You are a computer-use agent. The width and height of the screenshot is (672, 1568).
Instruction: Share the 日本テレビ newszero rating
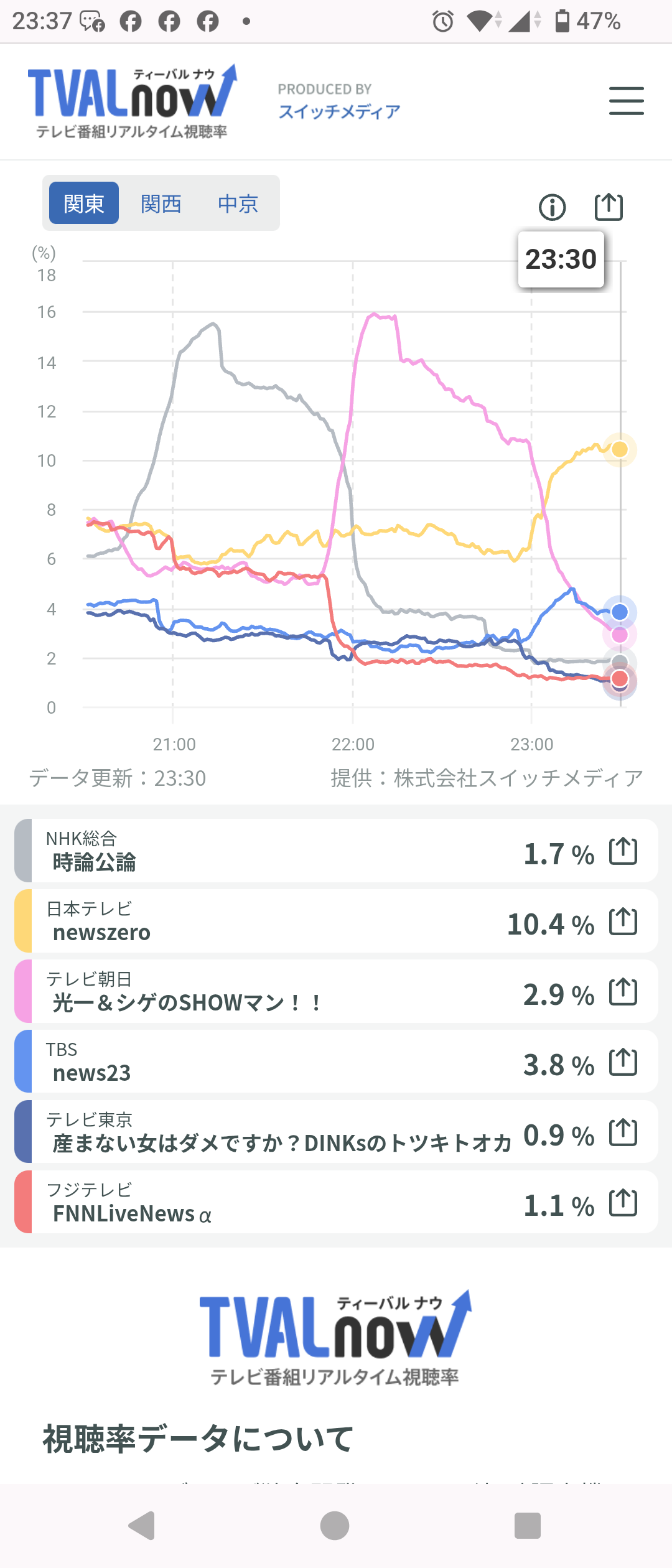[x=623, y=922]
